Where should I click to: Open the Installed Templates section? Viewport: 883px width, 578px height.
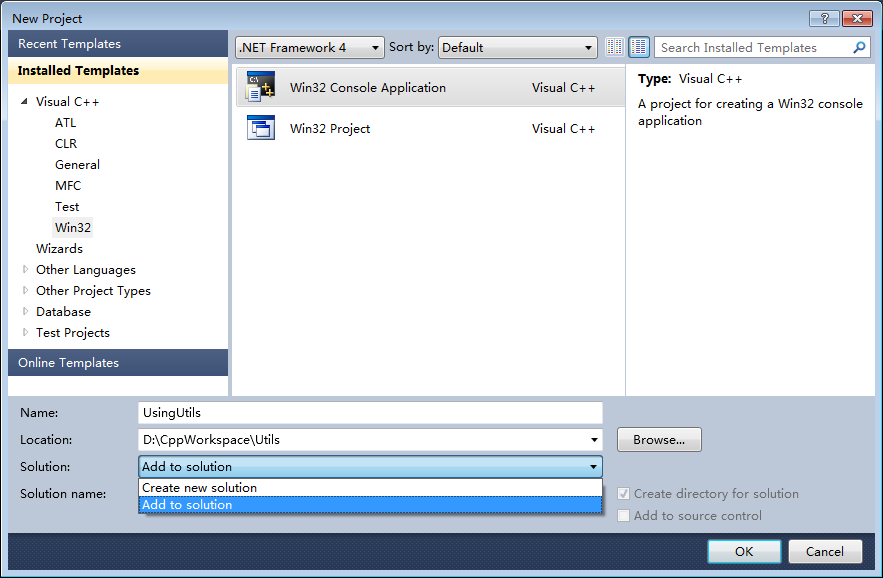(118, 70)
